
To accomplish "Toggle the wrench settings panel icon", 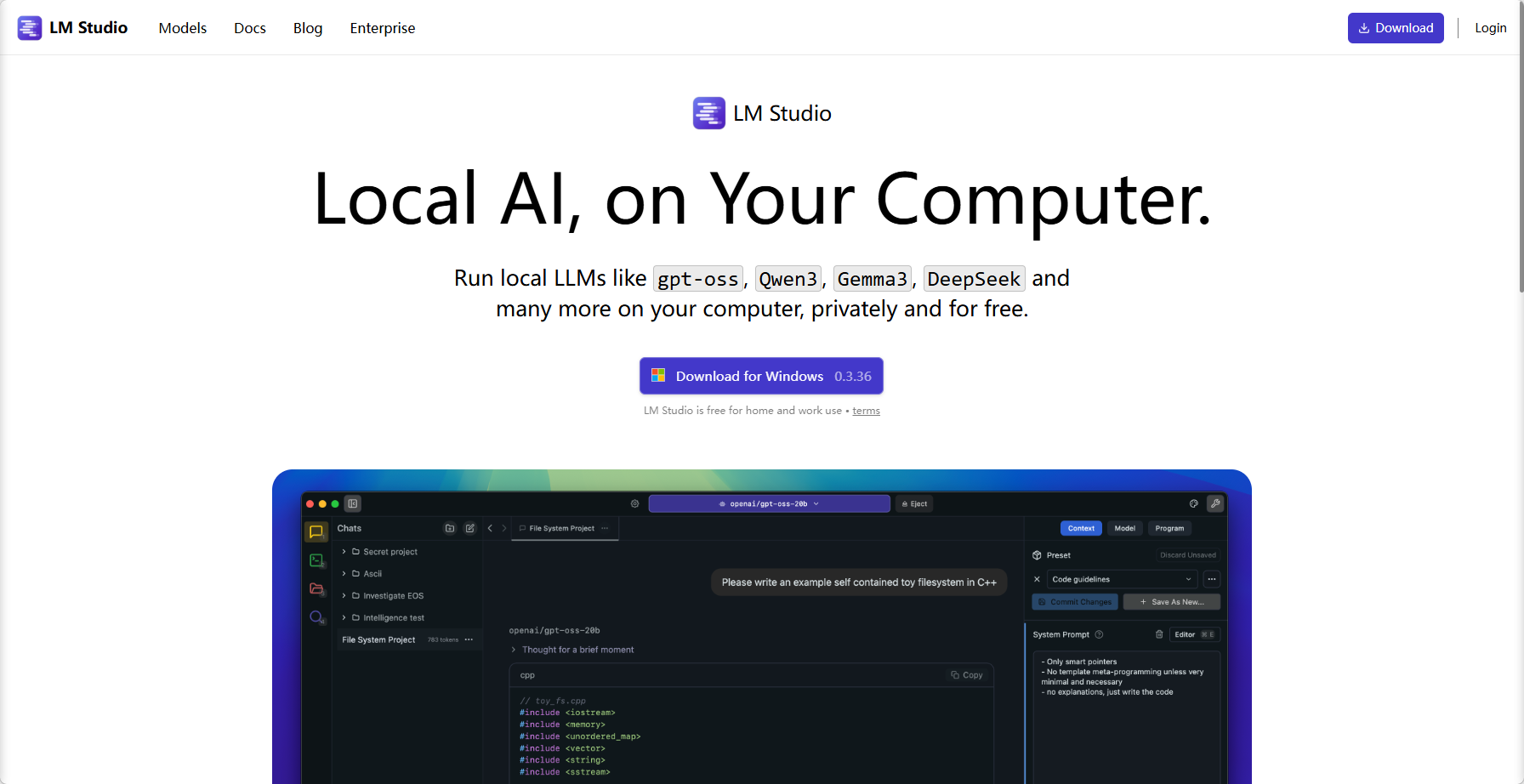I will pos(1216,503).
